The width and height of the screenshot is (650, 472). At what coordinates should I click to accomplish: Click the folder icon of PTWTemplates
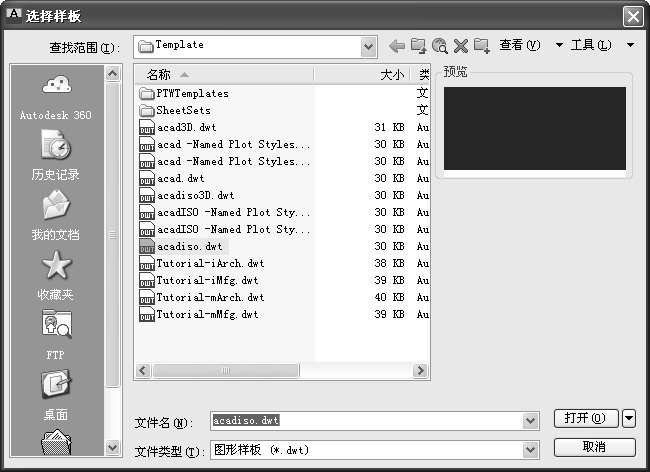pyautogui.click(x=147, y=94)
